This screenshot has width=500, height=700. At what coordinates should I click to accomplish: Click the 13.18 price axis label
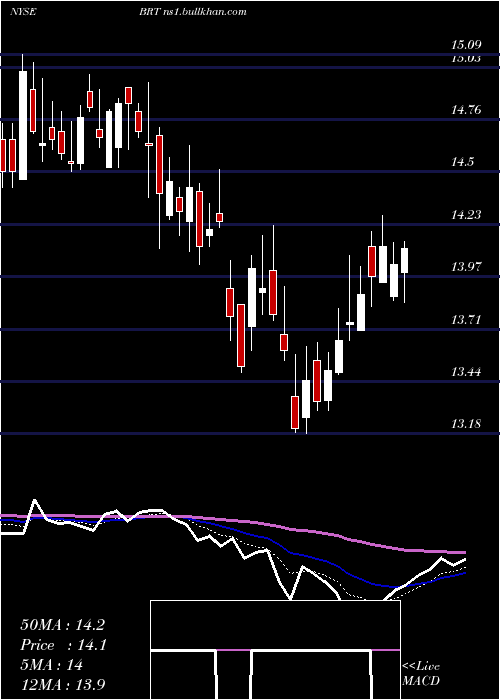466,424
